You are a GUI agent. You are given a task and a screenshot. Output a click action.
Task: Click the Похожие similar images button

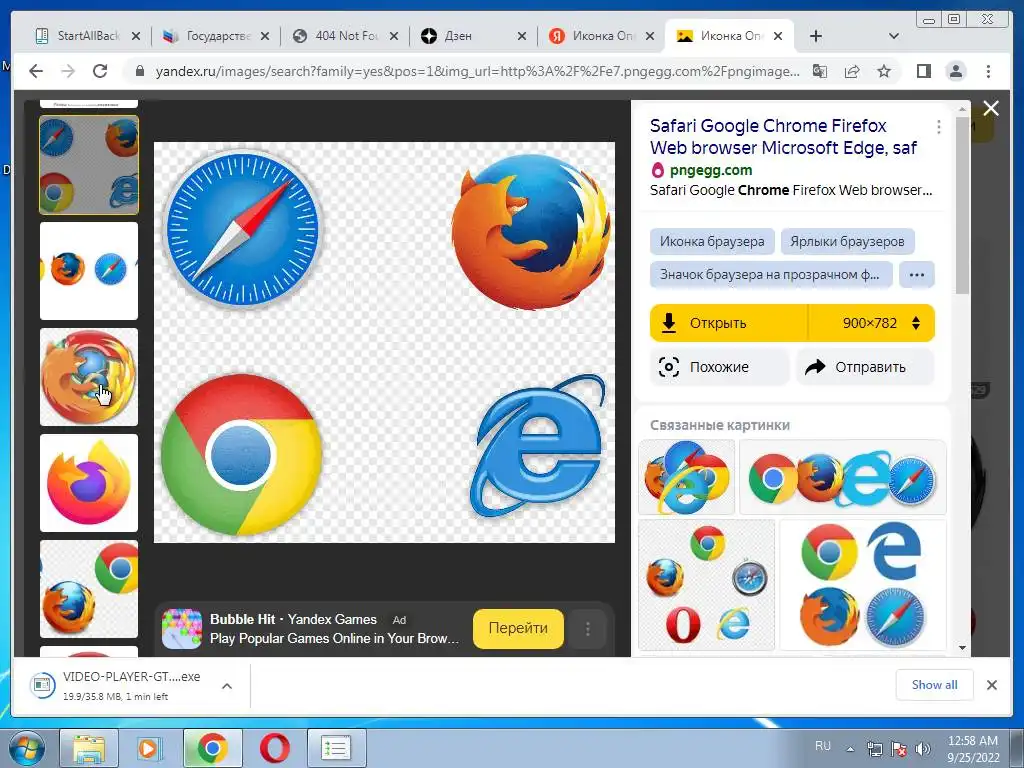720,367
